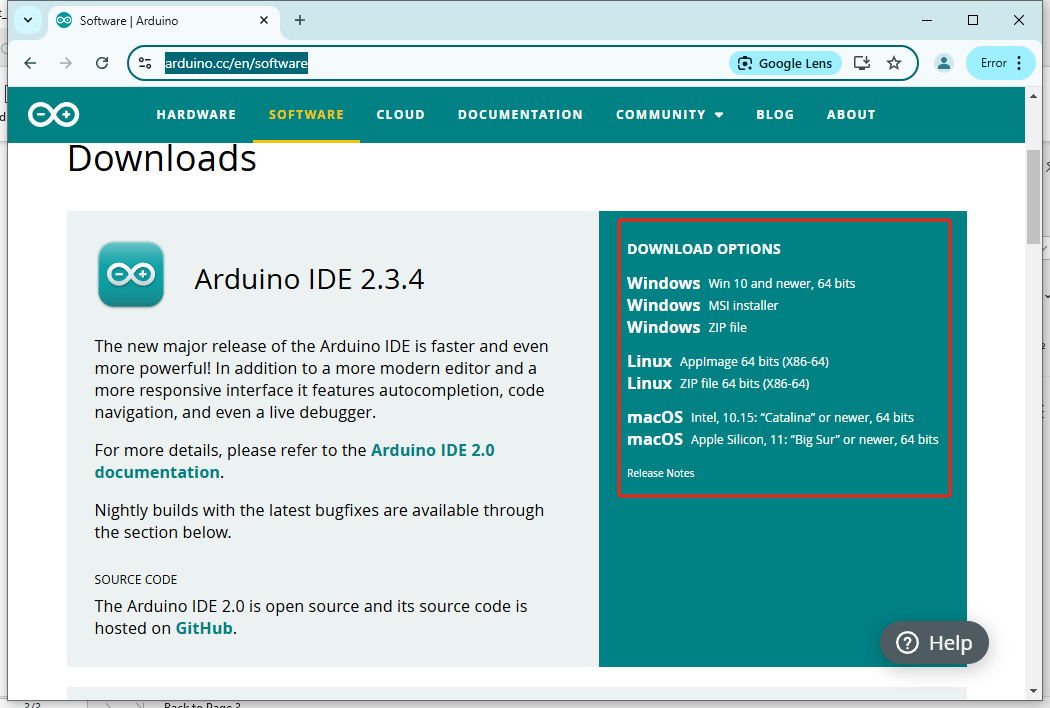Download macOS Apple Silicon version
Screen dimensions: 1050x708
point(783,439)
